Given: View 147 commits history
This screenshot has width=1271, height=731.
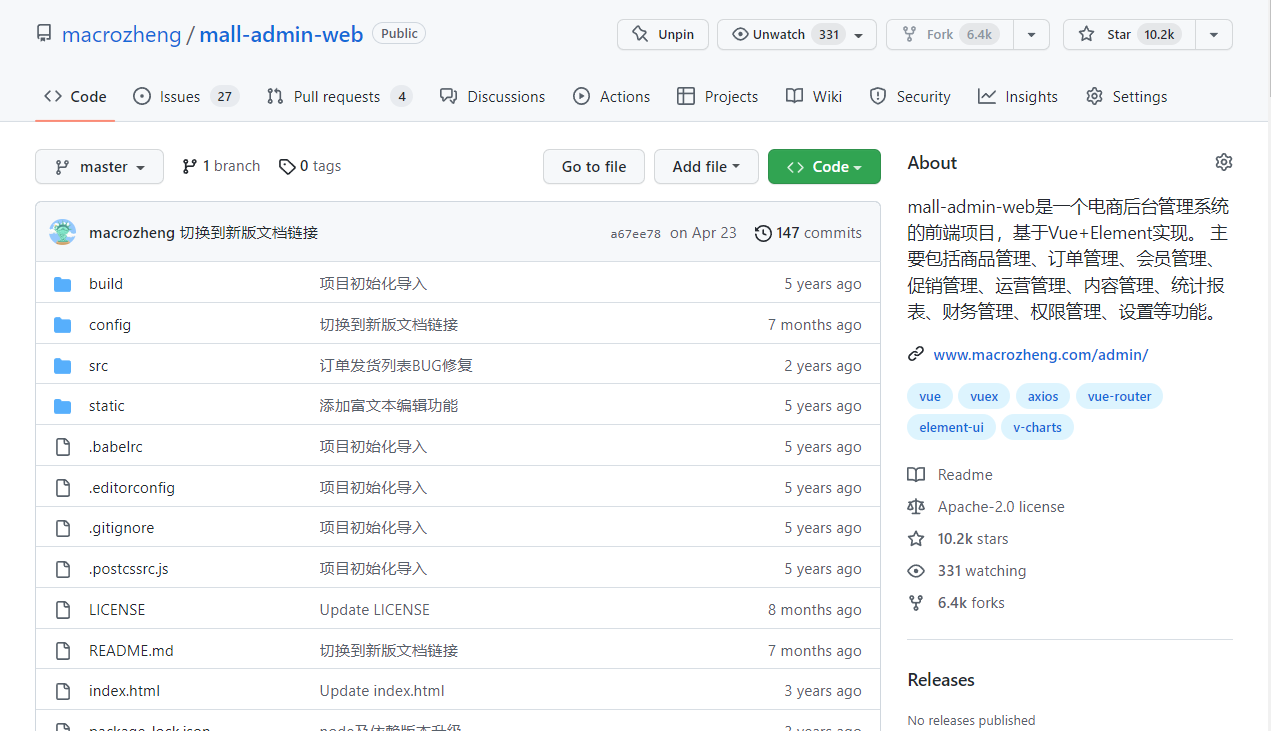Looking at the screenshot, I should pos(808,233).
